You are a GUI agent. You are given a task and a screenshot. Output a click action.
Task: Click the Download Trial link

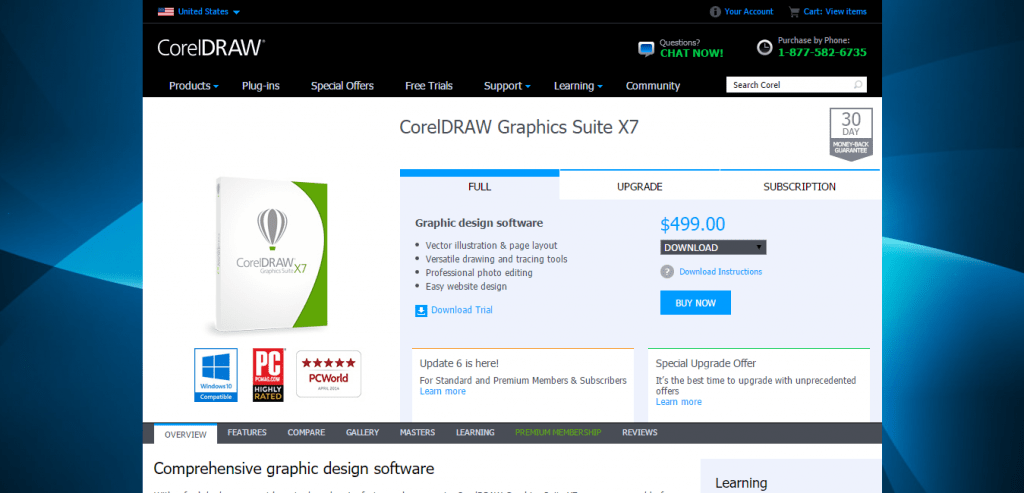(x=462, y=310)
